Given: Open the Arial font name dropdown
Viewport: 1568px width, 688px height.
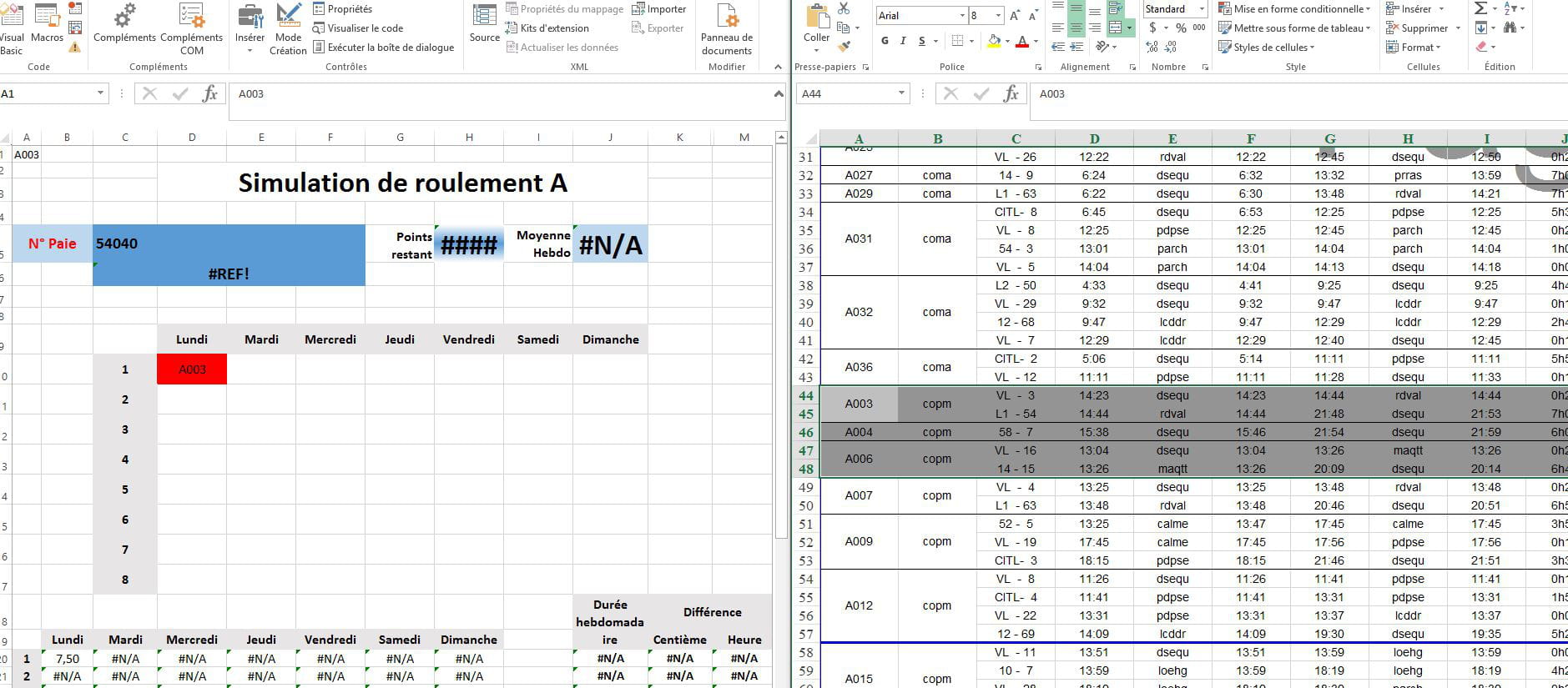Looking at the screenshot, I should click(961, 16).
